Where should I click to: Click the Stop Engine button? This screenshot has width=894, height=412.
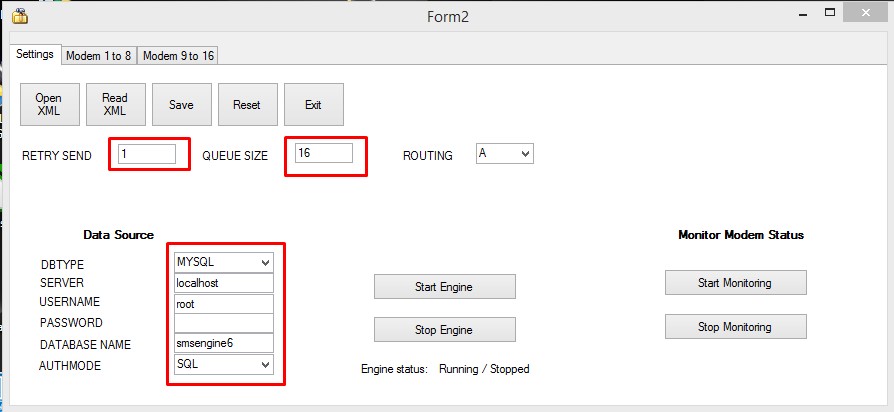tap(445, 329)
